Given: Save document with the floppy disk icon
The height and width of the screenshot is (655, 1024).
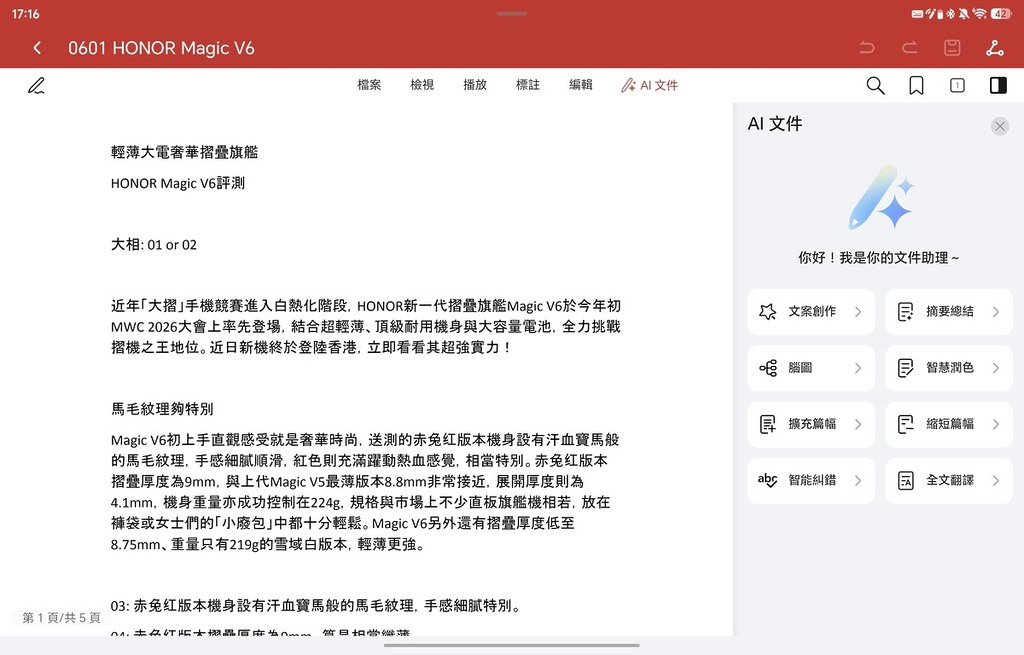Looking at the screenshot, I should pos(952,48).
